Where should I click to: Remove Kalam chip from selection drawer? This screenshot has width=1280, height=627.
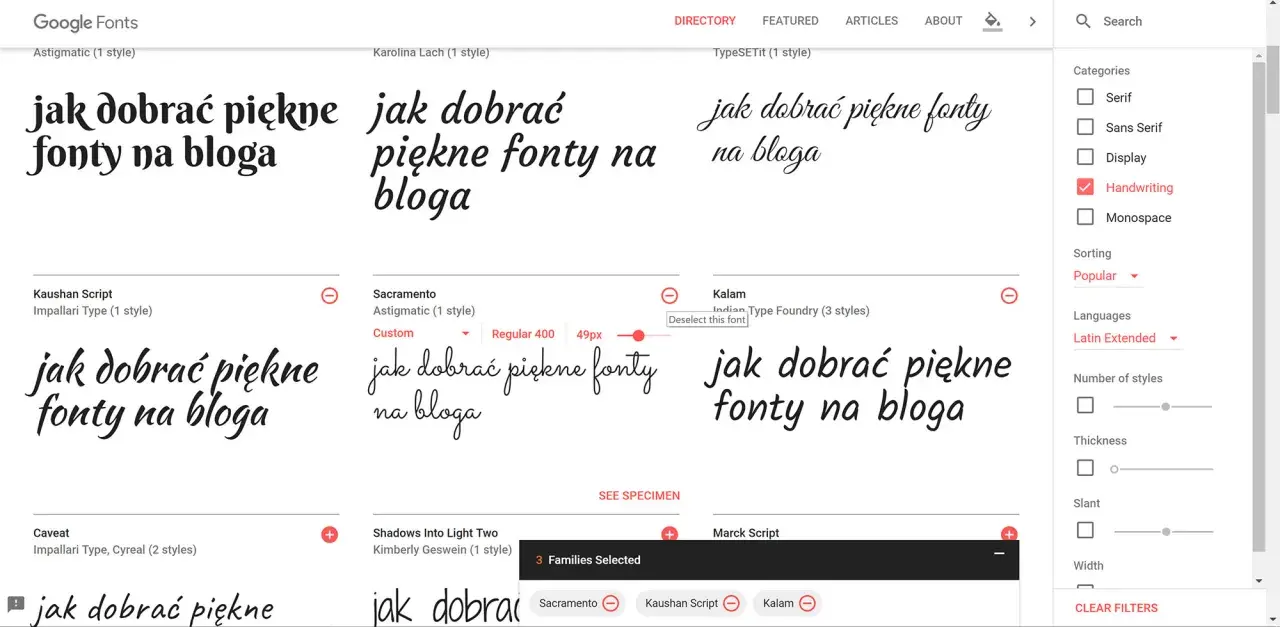click(807, 603)
